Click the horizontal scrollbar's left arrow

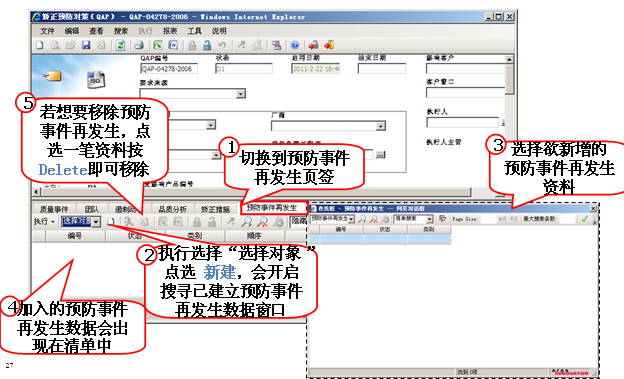[x=36, y=192]
